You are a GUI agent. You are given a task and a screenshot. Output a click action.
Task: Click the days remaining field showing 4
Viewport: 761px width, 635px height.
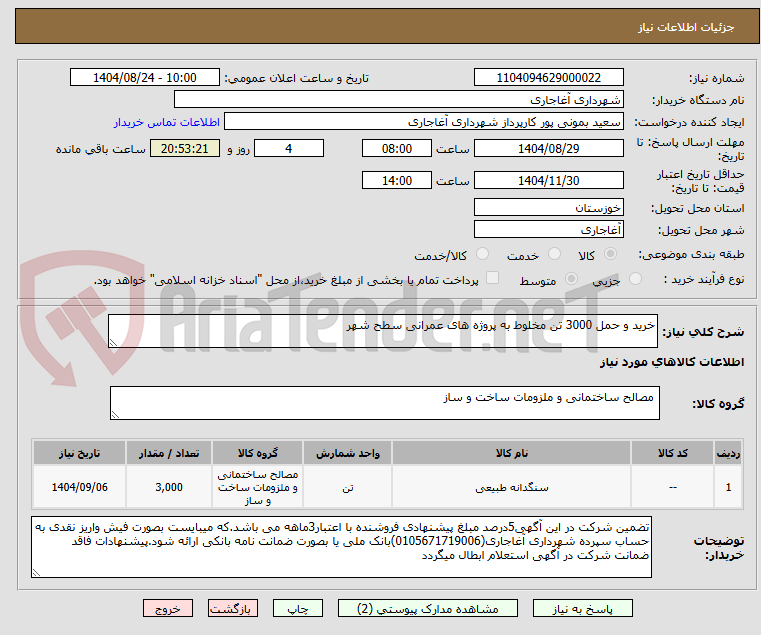(289, 148)
